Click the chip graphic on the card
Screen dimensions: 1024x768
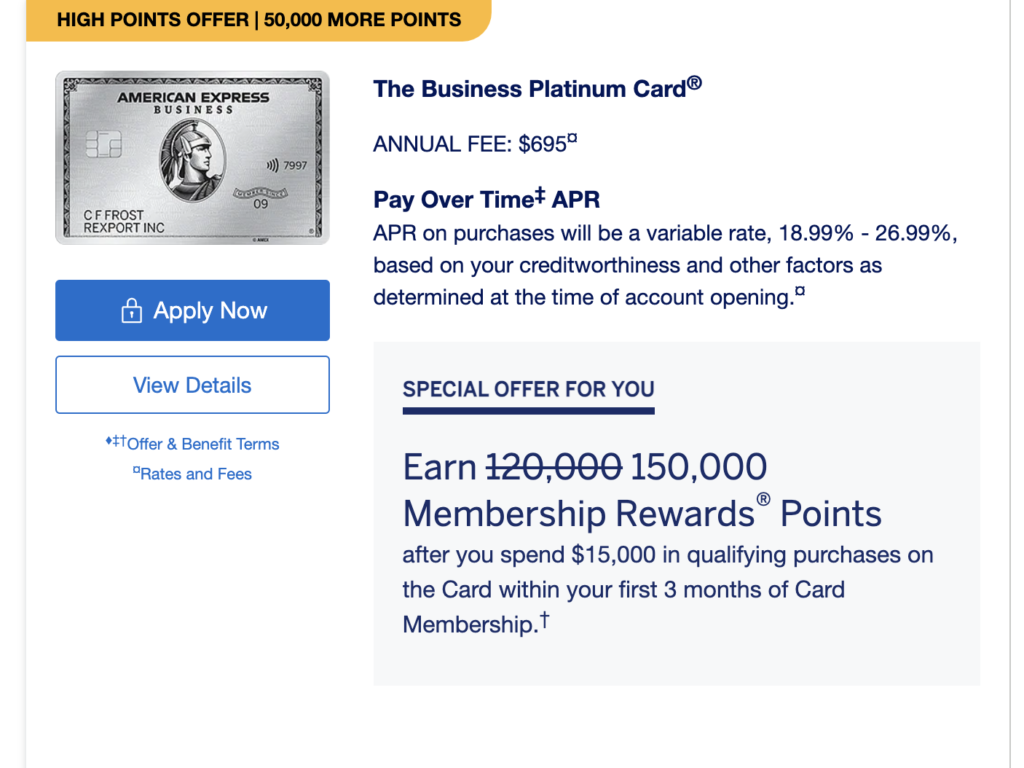[104, 144]
